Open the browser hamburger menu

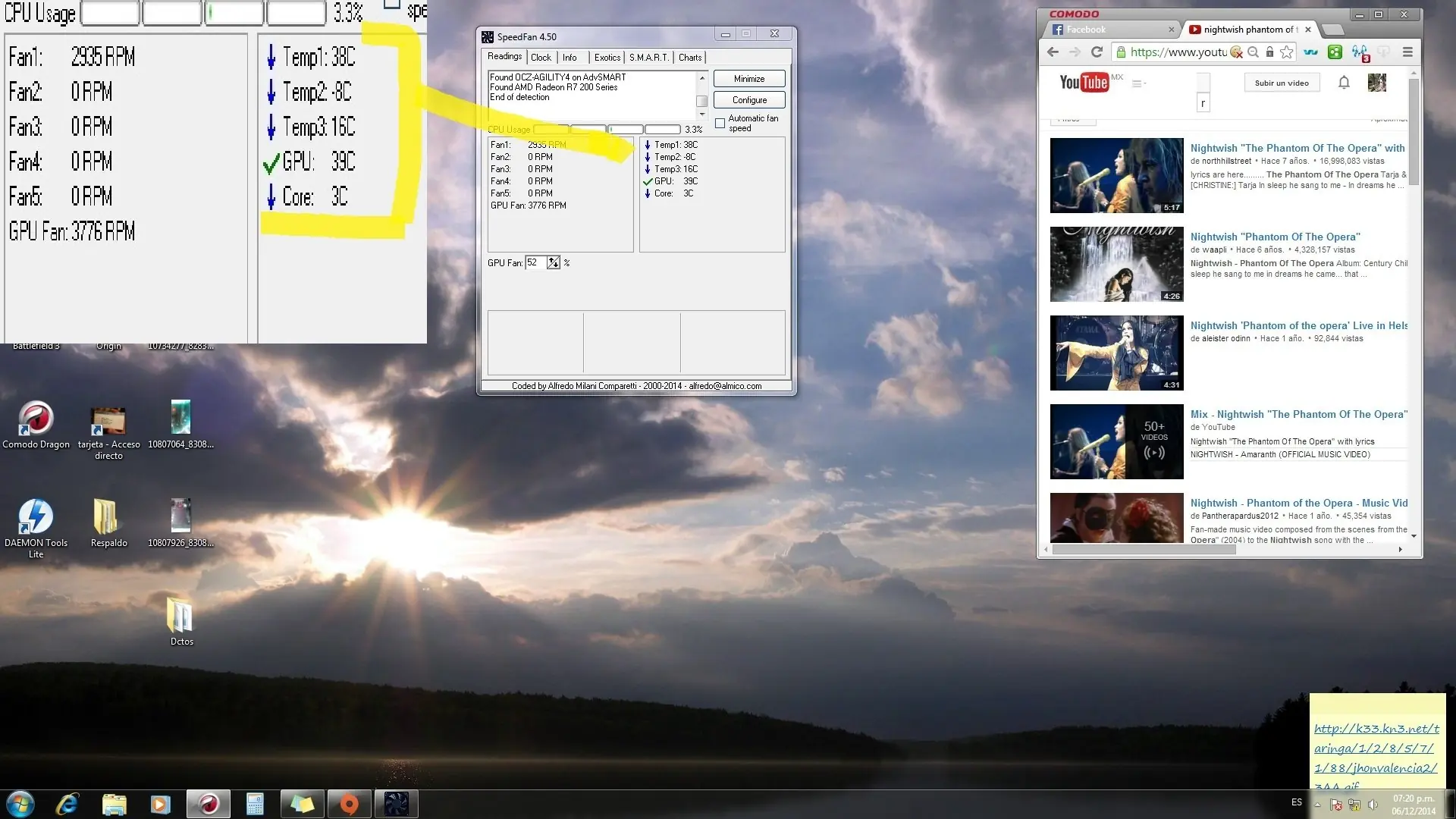pyautogui.click(x=1407, y=52)
